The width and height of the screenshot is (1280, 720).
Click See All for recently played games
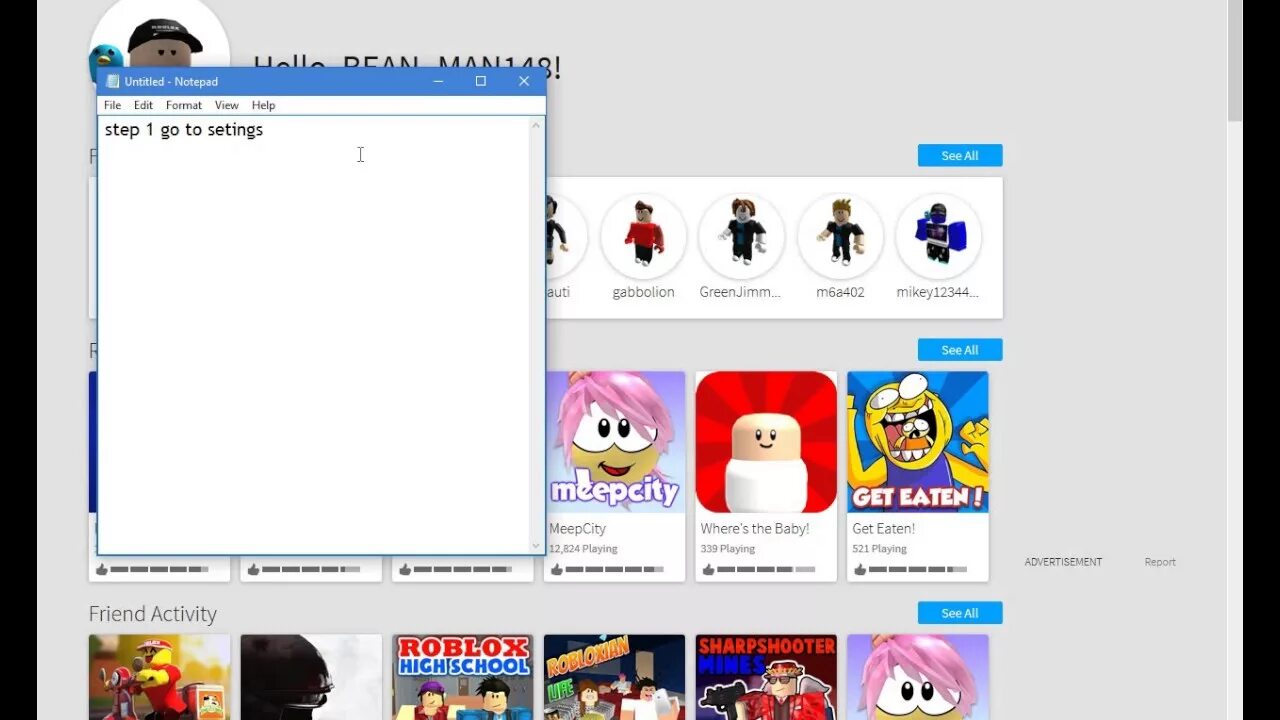click(x=960, y=350)
